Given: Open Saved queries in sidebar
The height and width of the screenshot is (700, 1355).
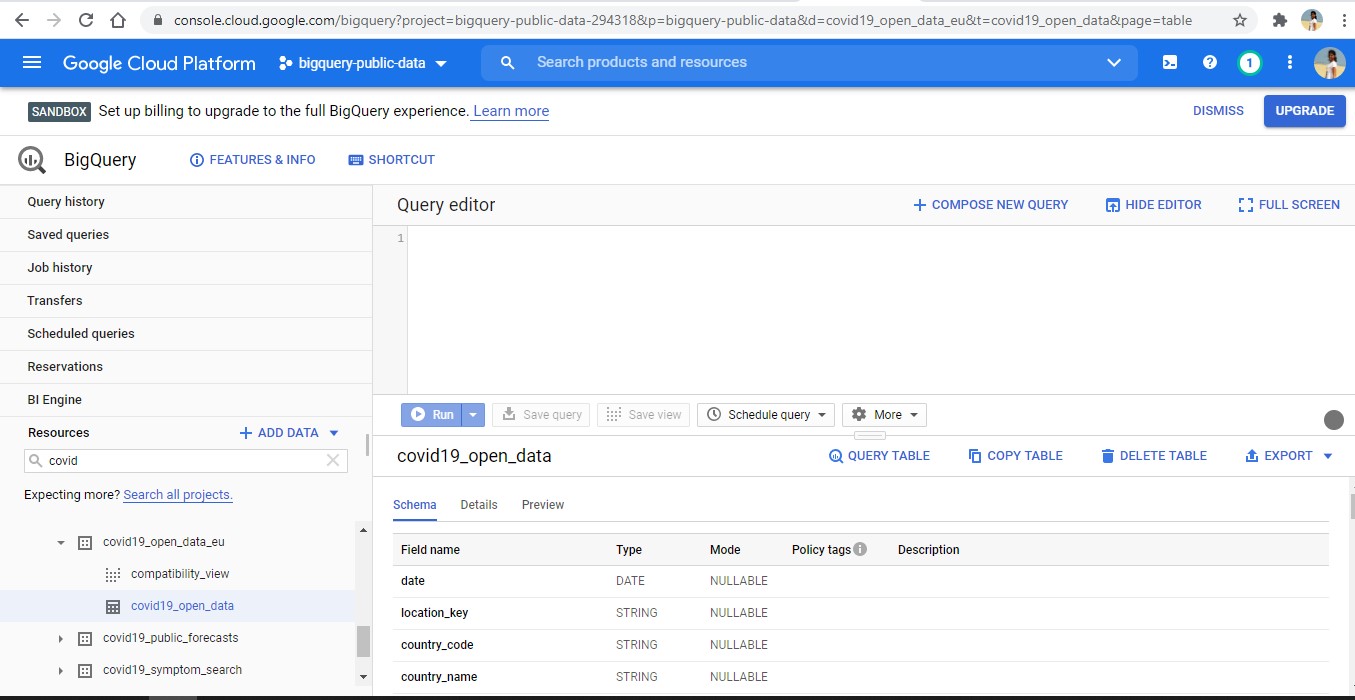Looking at the screenshot, I should pos(68,235).
